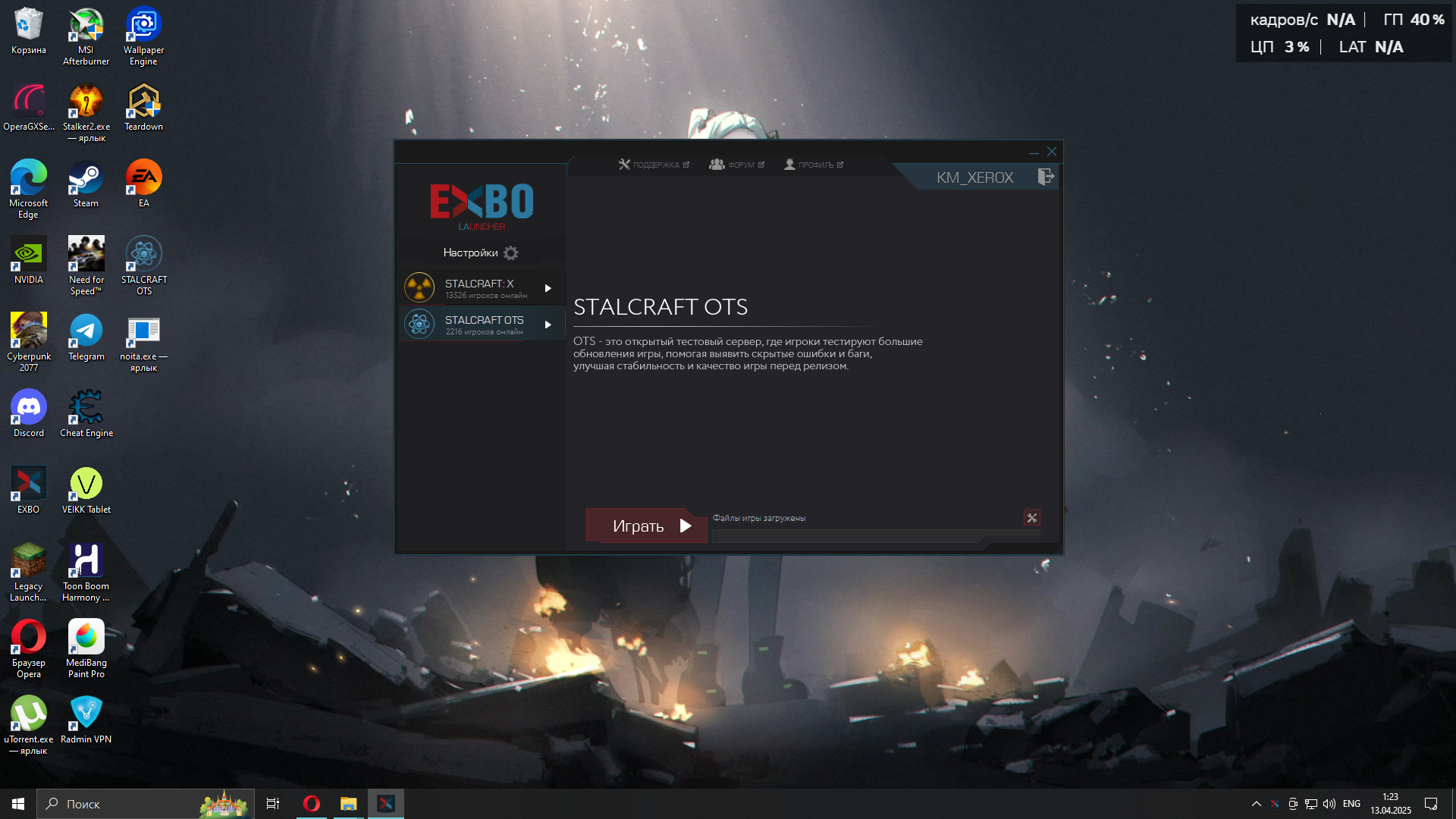Select the Корзина recycle bin desktop icon
The height and width of the screenshot is (819, 1456).
coord(29,31)
